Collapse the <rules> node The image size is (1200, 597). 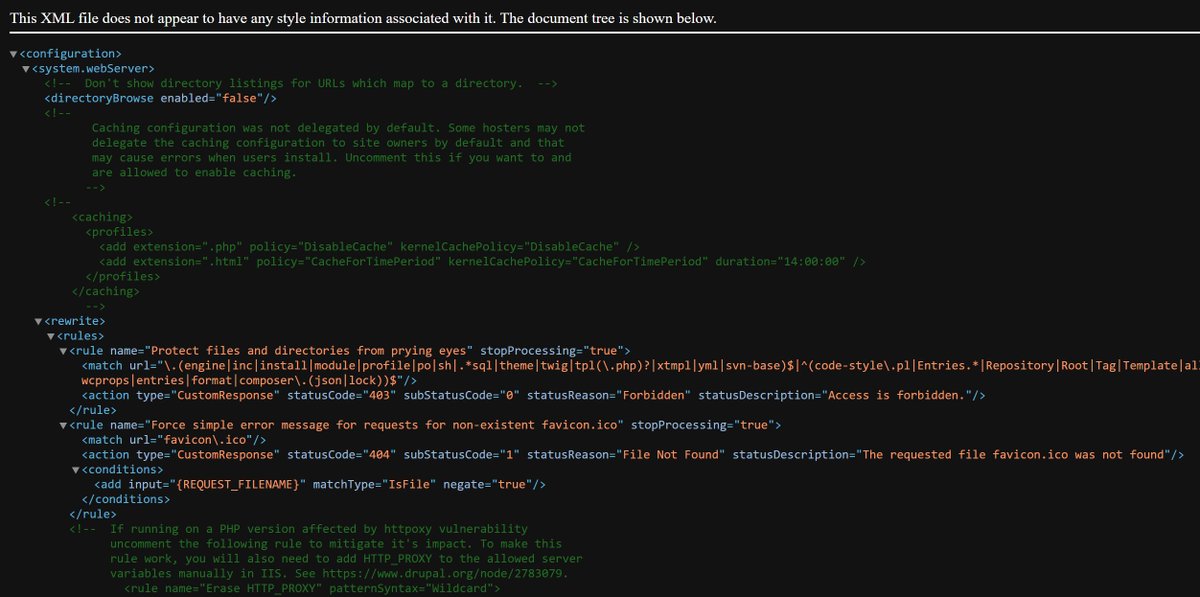point(51,336)
